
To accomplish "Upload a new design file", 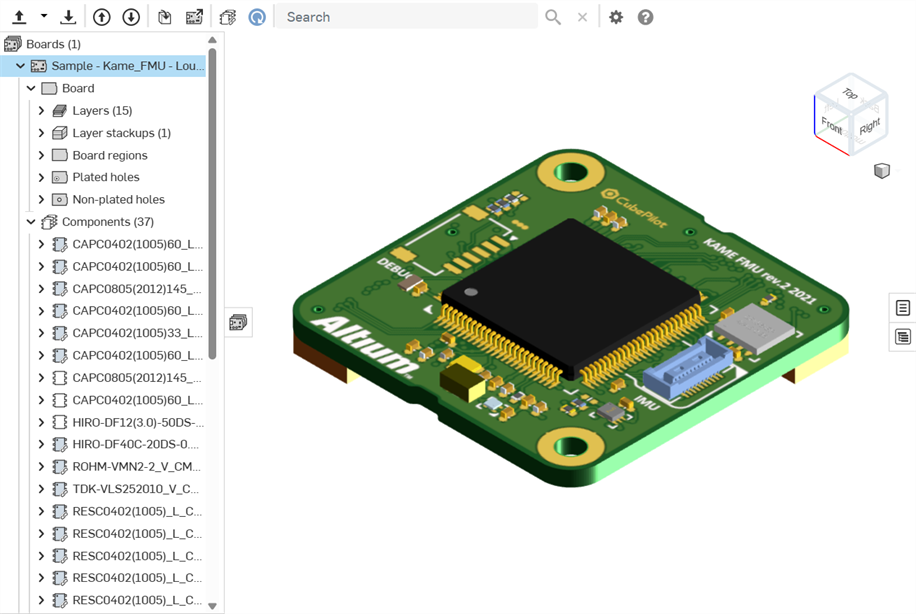I will coord(20,17).
